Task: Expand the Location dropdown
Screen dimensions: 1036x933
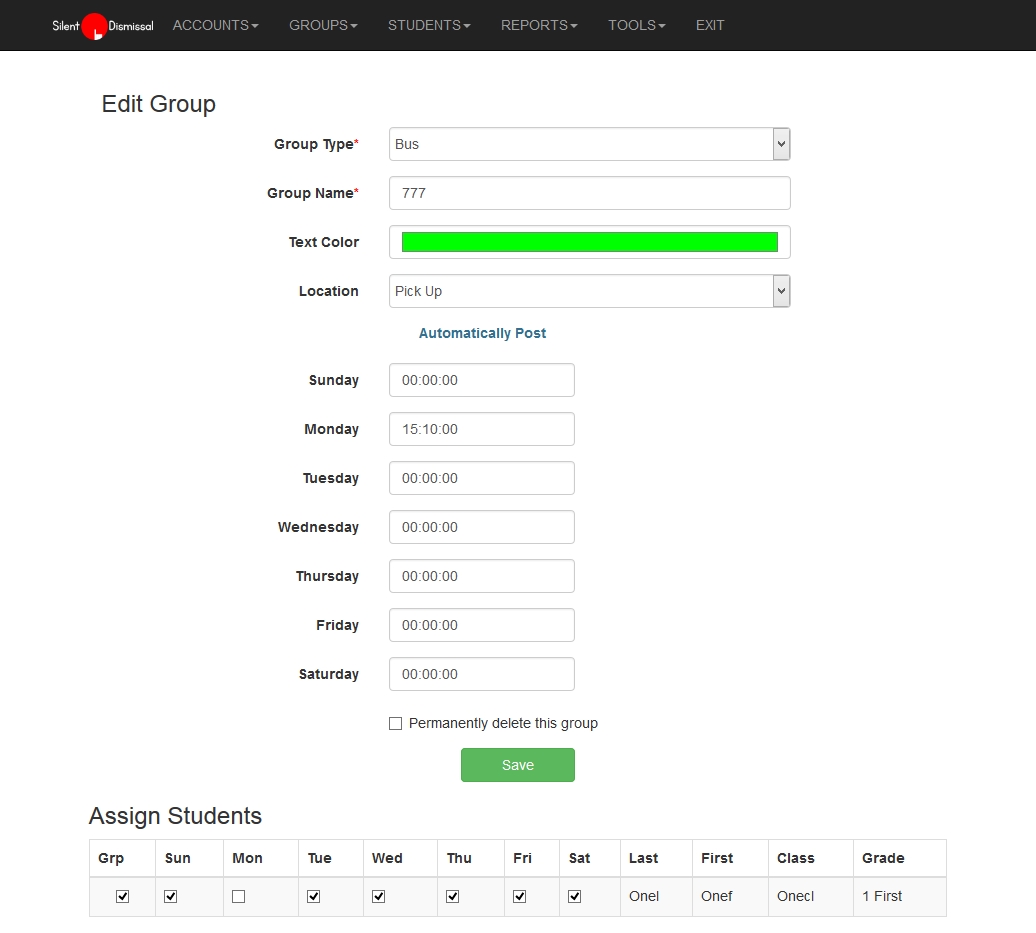Action: (589, 291)
